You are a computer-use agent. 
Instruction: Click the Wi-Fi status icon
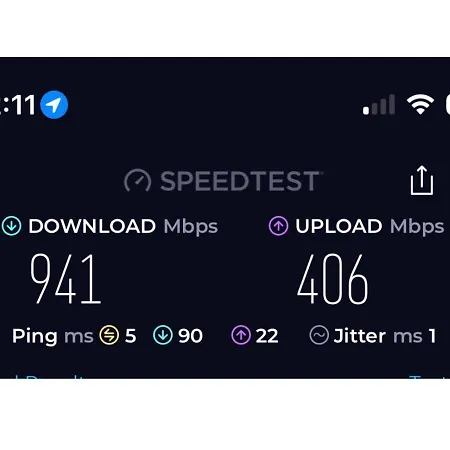pos(420,104)
